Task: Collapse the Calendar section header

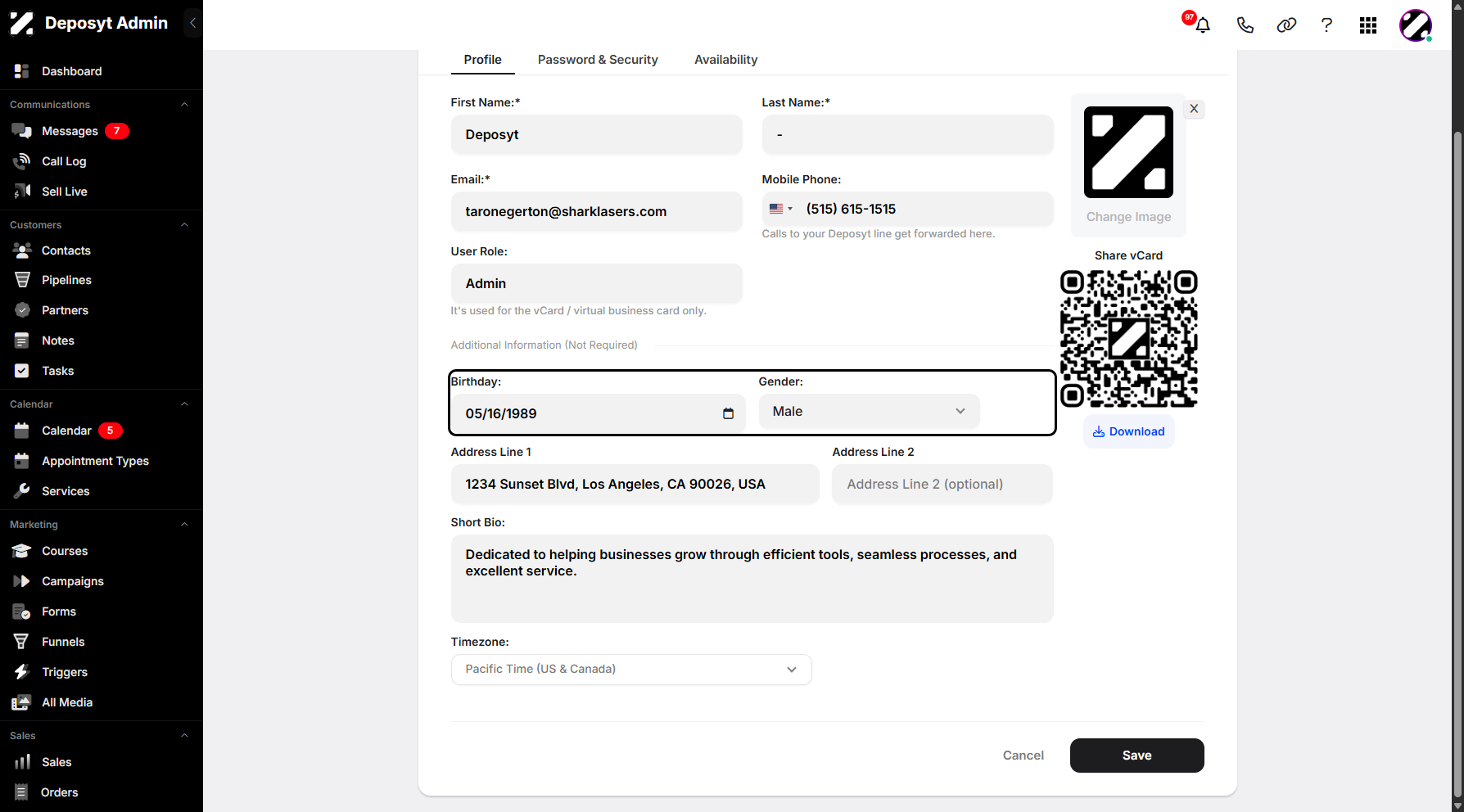Action: pos(184,404)
